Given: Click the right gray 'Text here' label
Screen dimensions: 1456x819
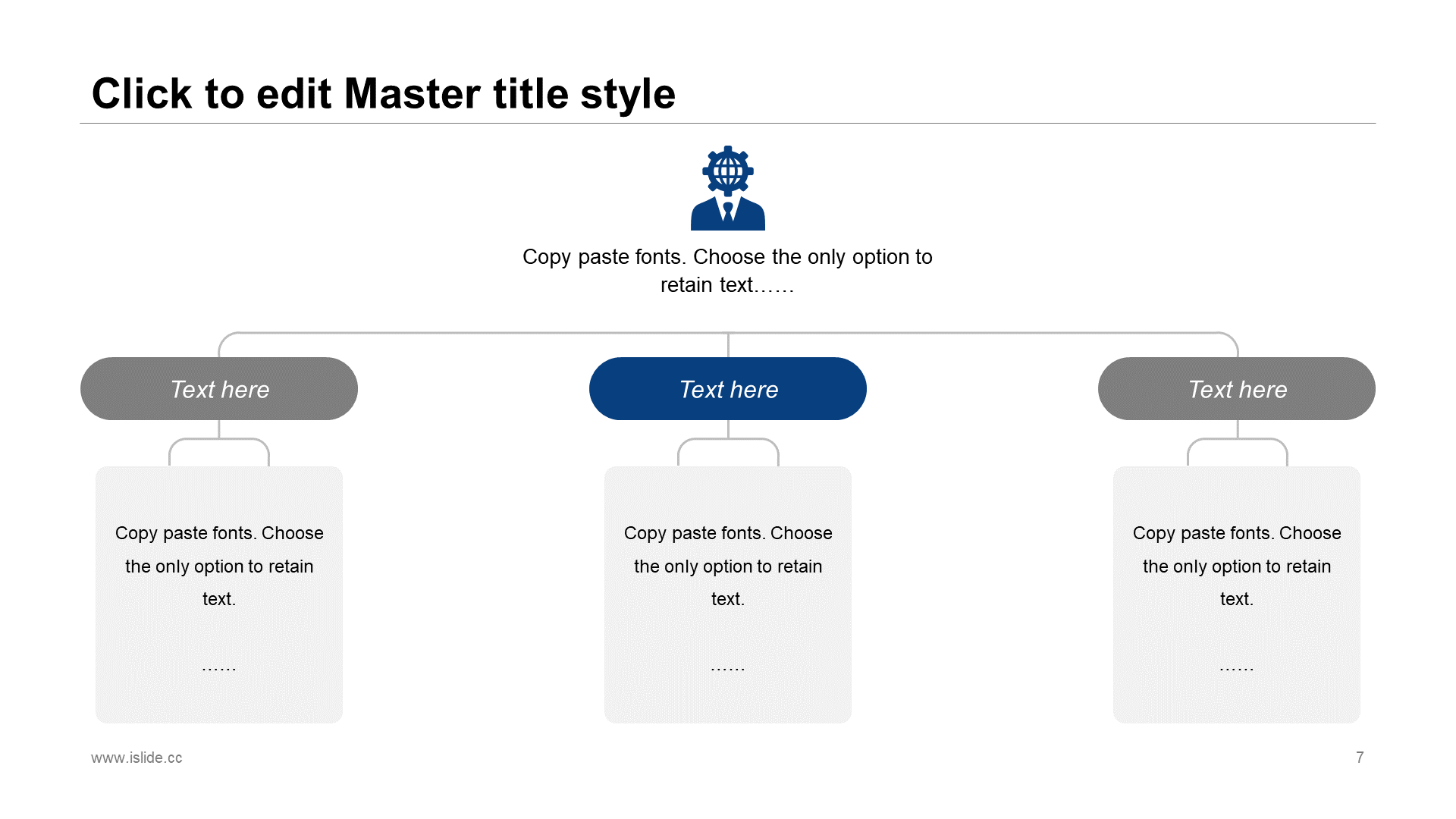Looking at the screenshot, I should pos(1235,389).
